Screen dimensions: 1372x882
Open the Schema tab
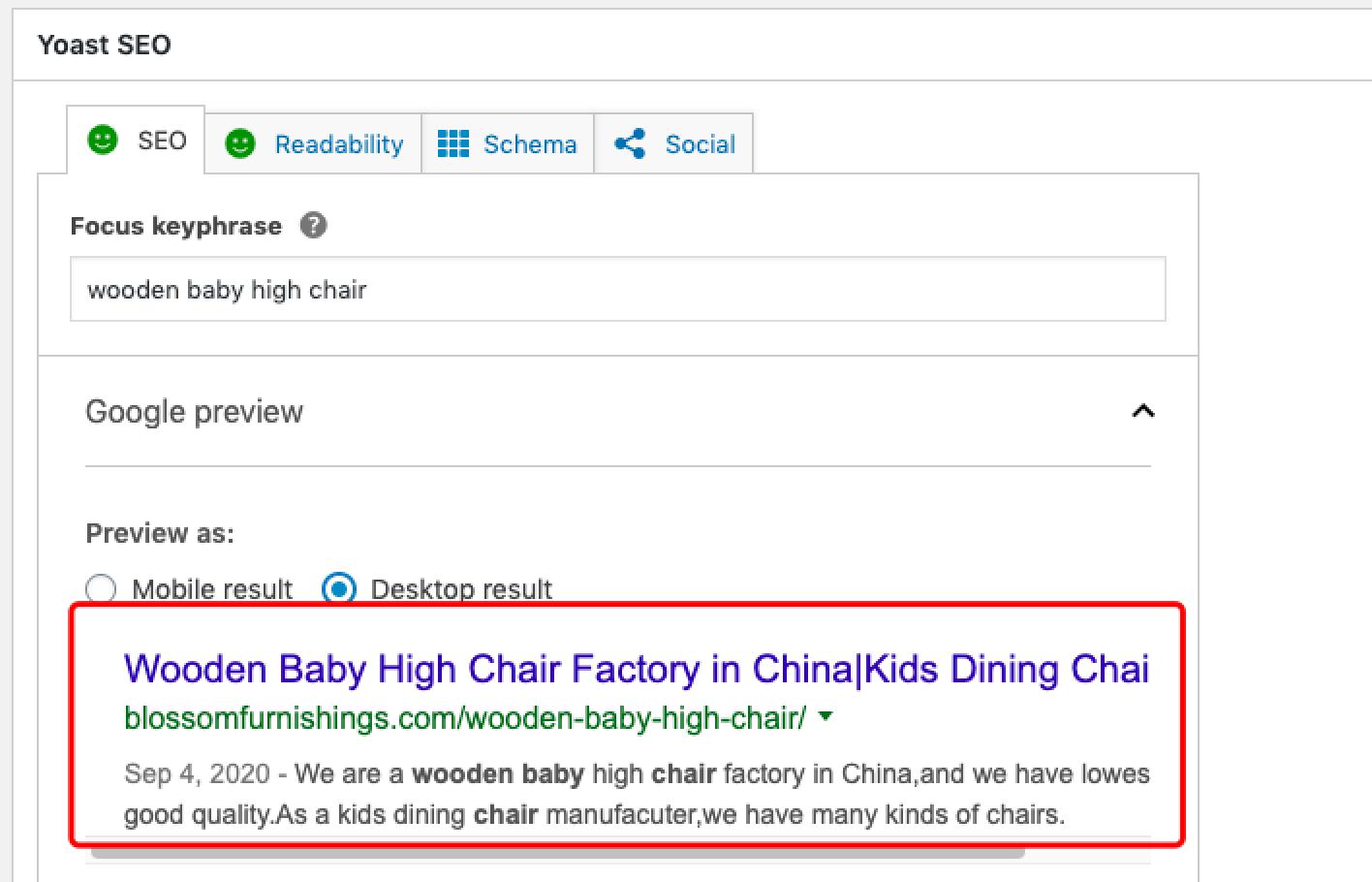508,144
